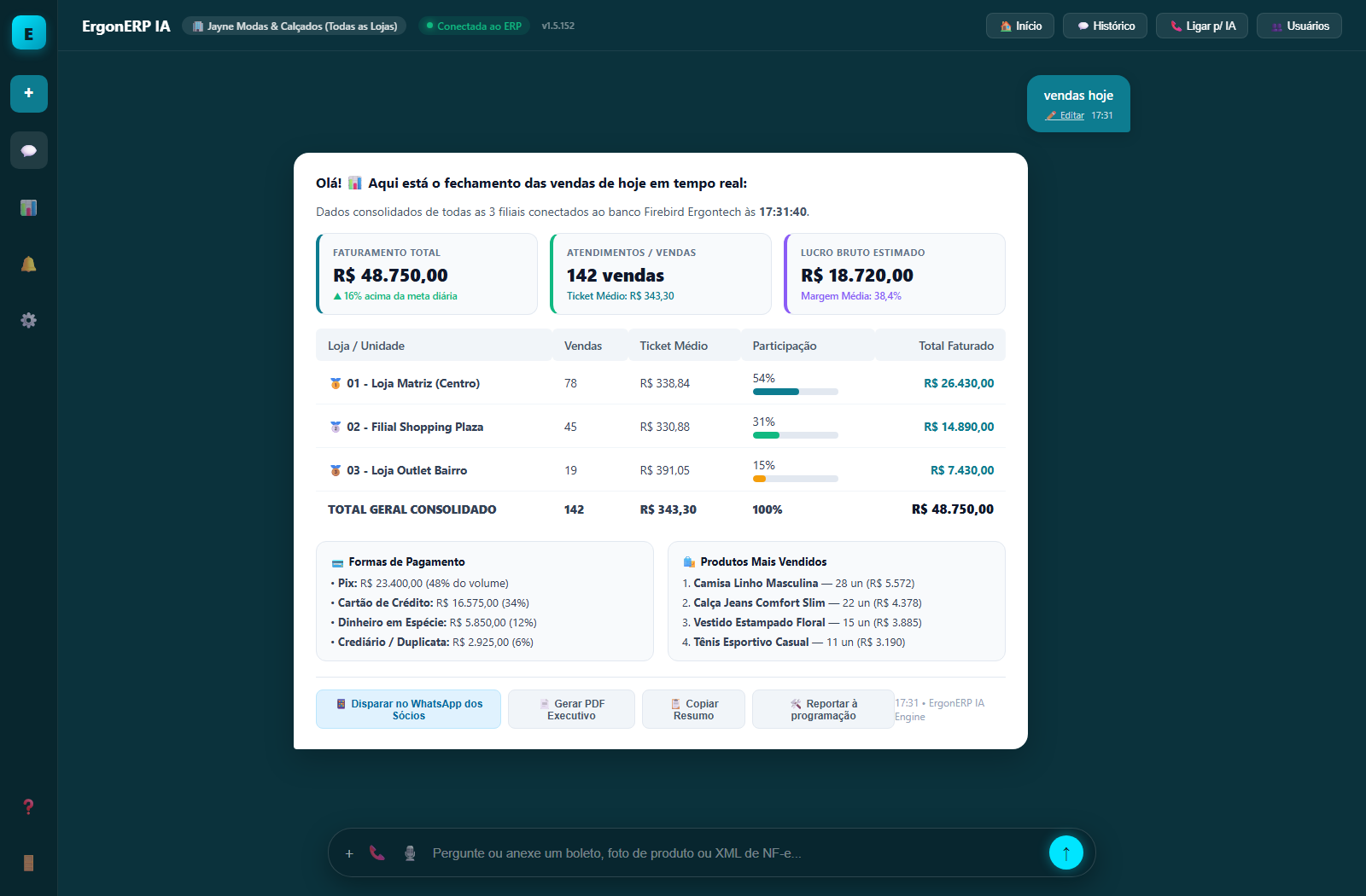The image size is (1366, 896).
Task: Click Ligar p/ IA in top bar
Action: coord(1202,26)
